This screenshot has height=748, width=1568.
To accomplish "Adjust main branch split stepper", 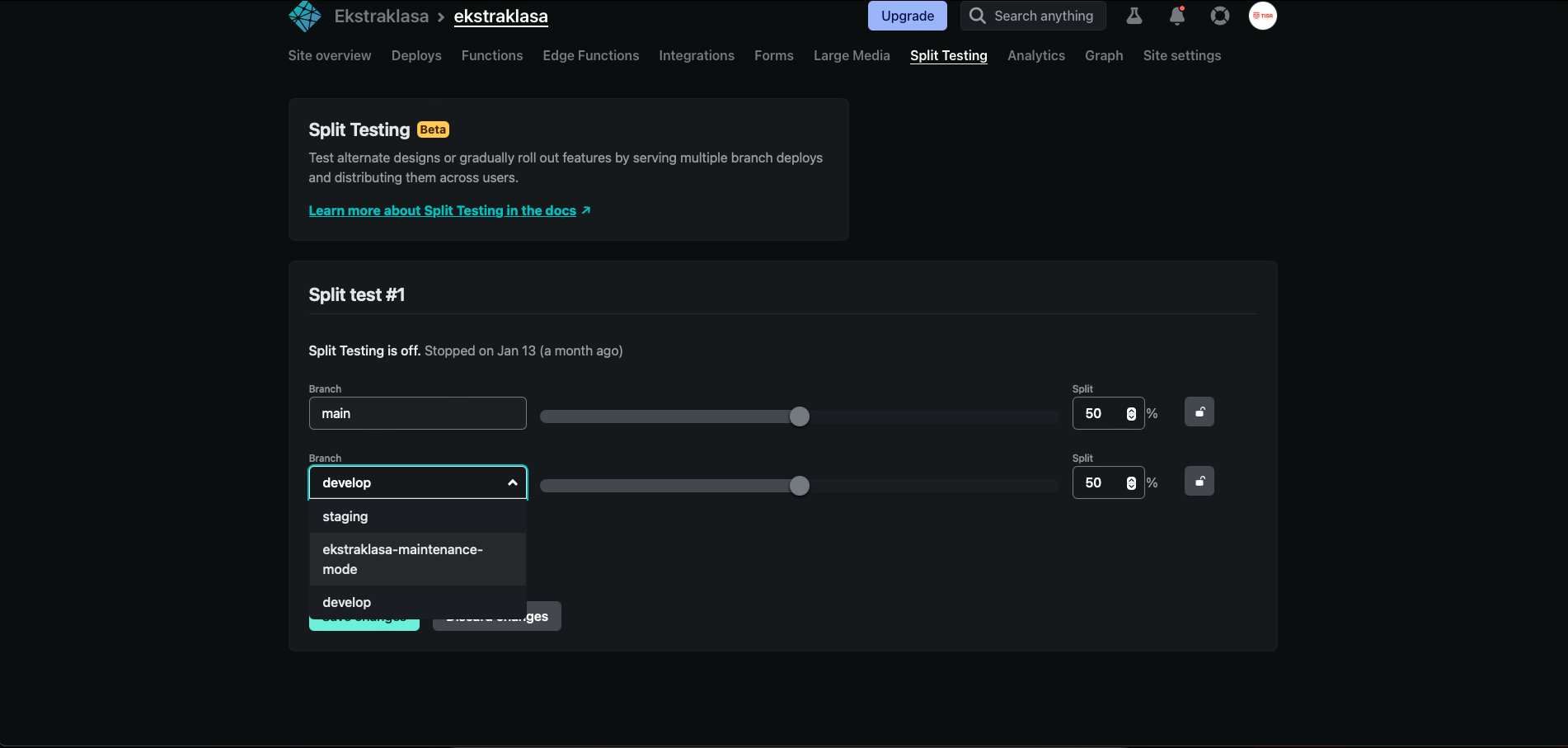I will 1131,414.
